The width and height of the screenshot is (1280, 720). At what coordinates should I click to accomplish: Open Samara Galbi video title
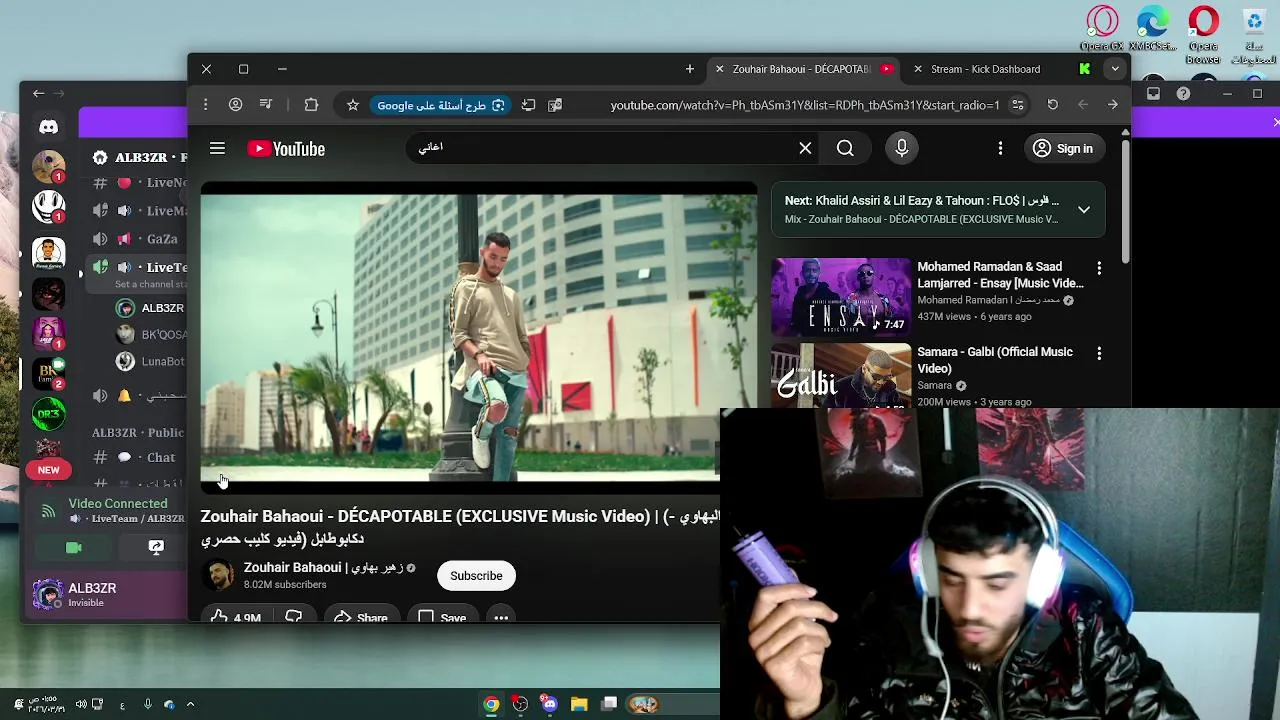pos(995,360)
